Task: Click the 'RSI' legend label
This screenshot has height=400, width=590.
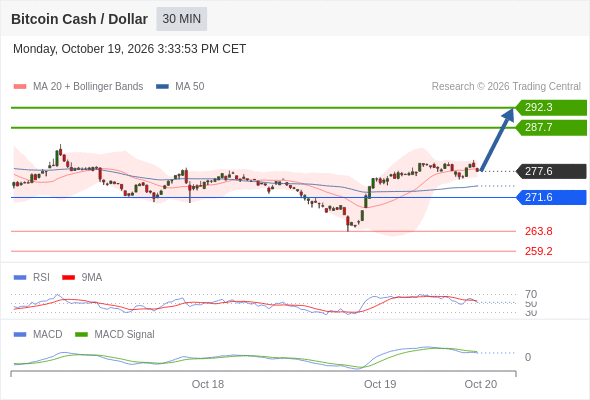Action: pyautogui.click(x=41, y=278)
